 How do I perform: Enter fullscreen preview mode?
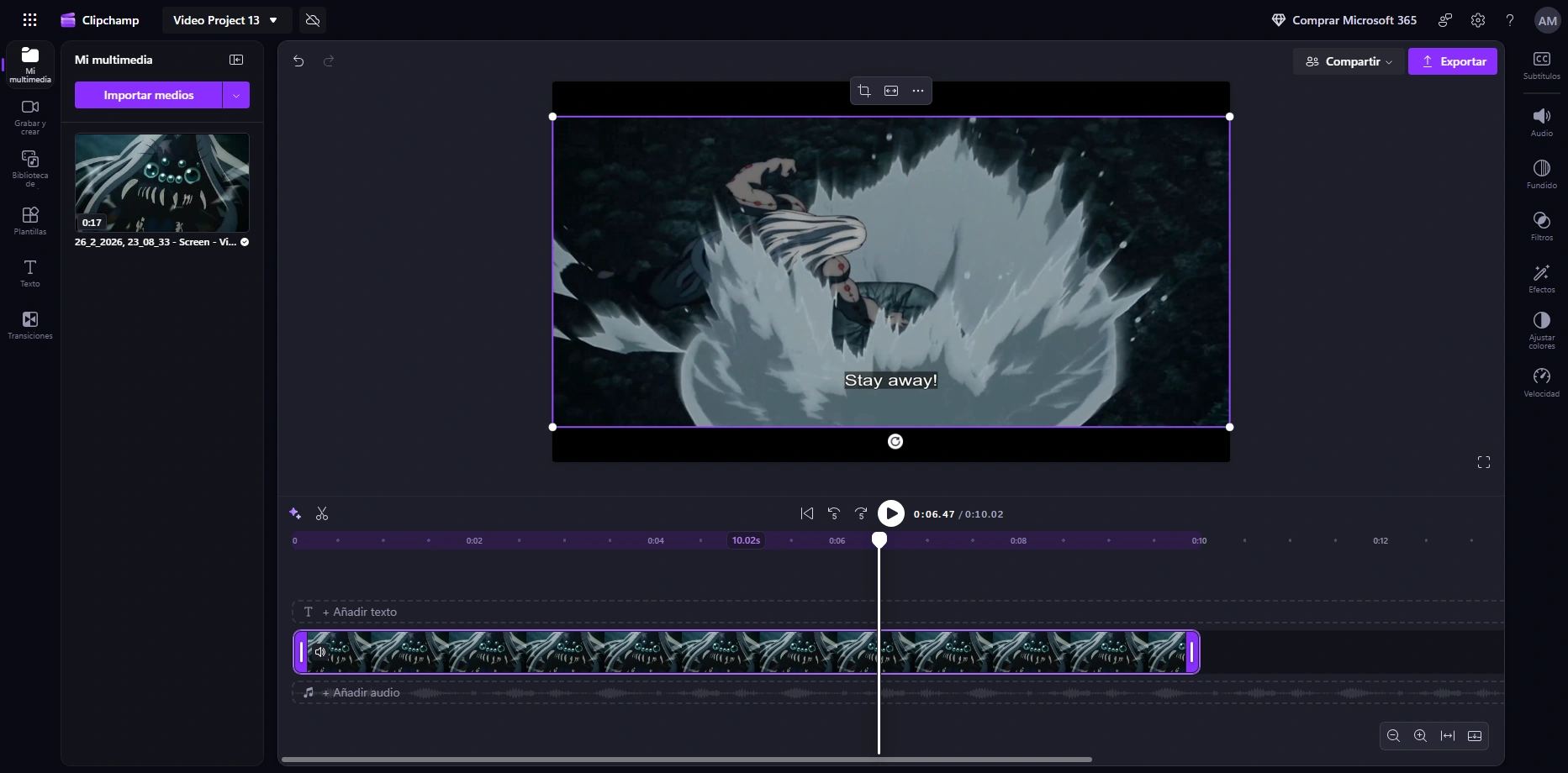(1484, 462)
